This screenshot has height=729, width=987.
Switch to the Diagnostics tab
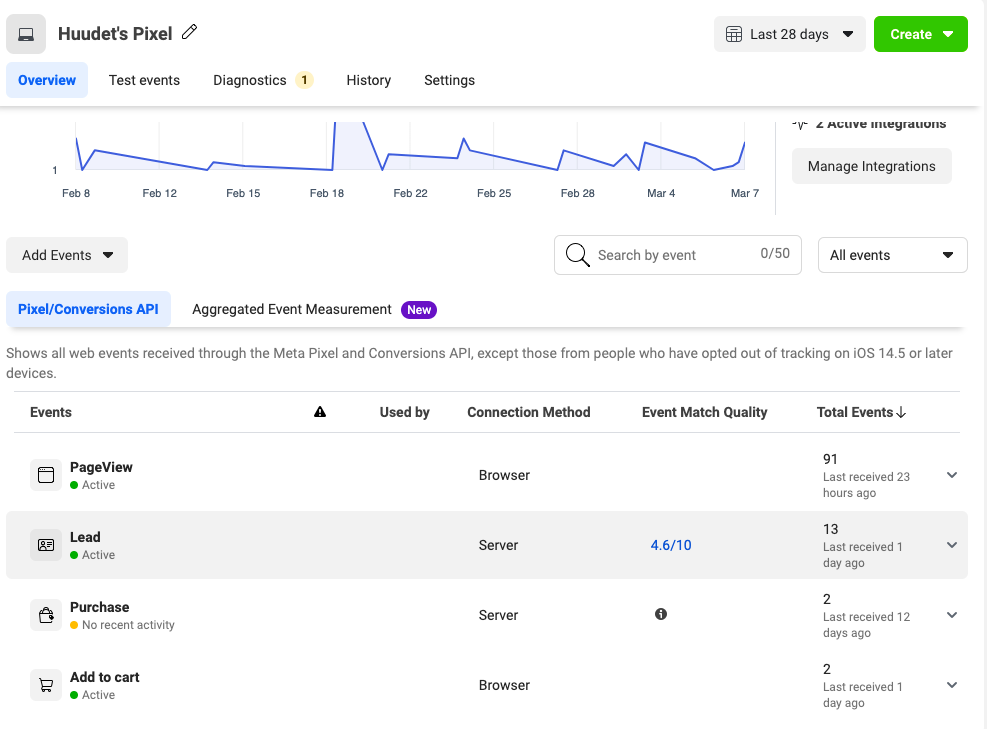click(x=250, y=80)
